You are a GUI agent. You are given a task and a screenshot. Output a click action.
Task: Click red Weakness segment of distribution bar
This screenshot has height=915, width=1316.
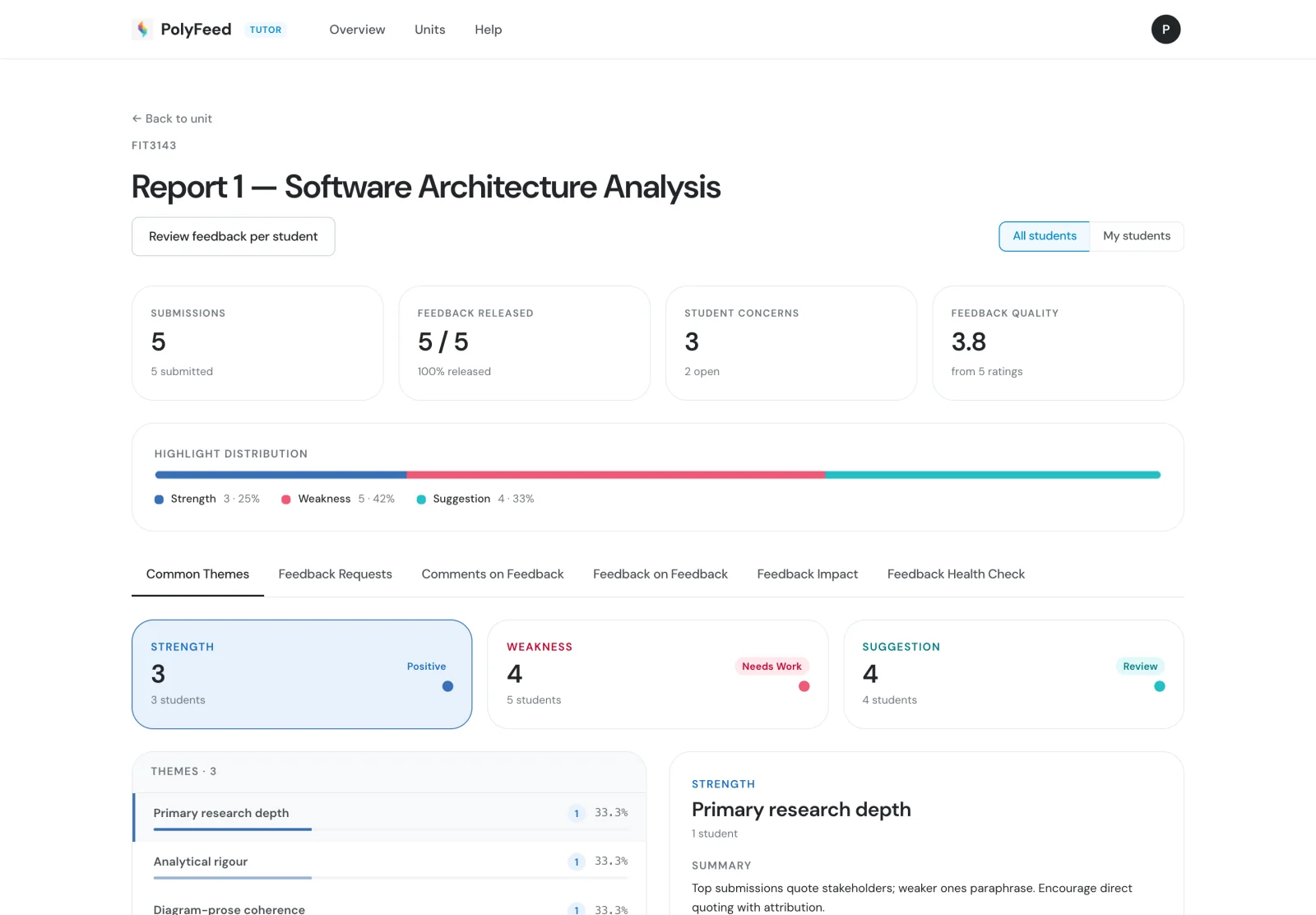(x=616, y=475)
